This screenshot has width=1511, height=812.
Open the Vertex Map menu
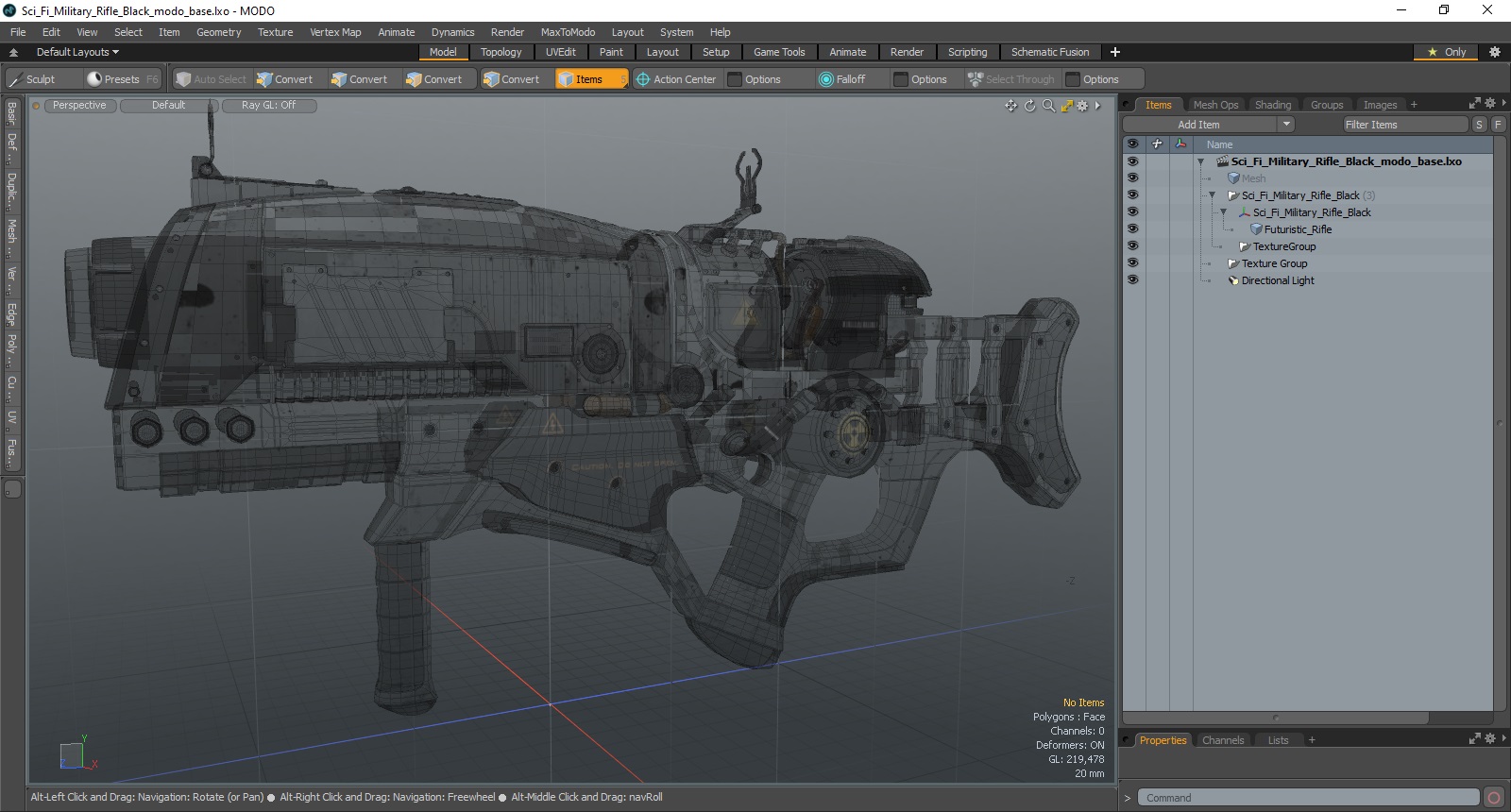[335, 32]
